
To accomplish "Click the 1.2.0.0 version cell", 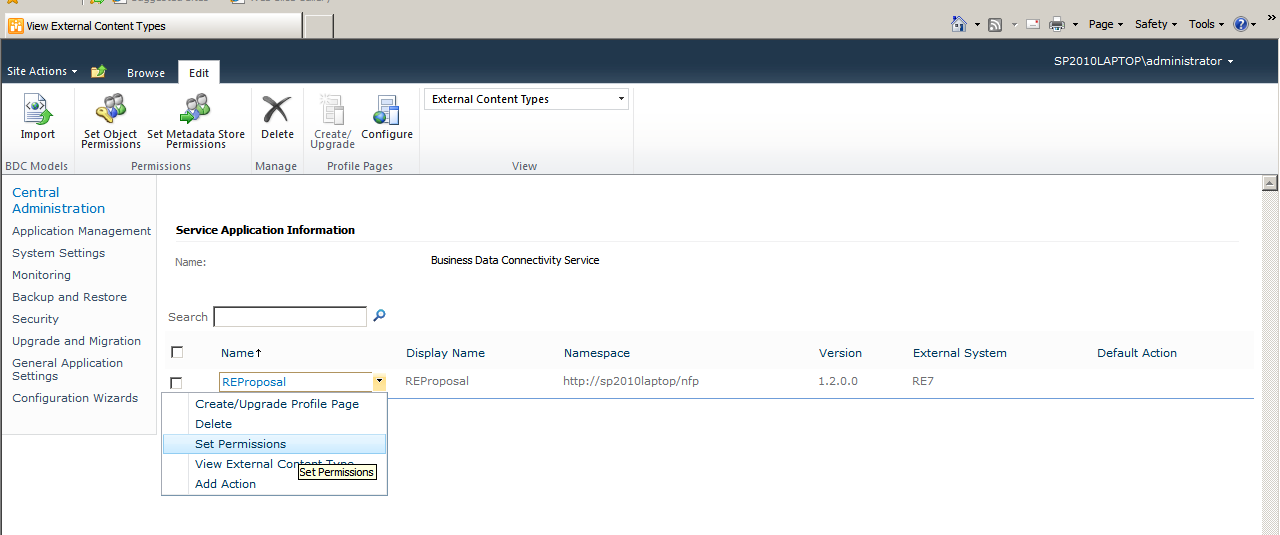I will point(838,381).
